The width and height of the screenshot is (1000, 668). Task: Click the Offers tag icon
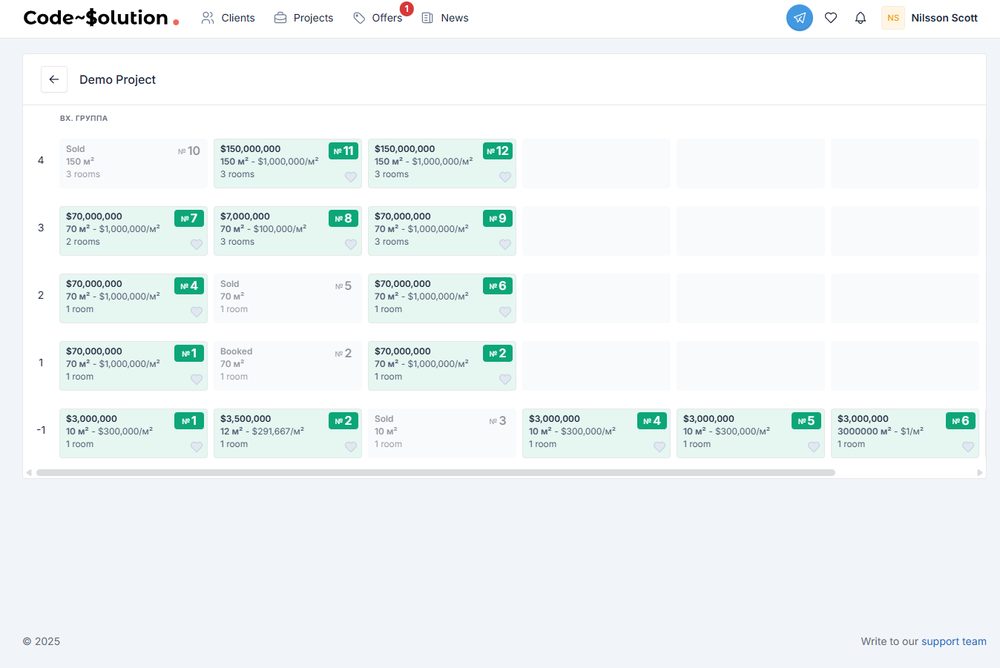coord(359,18)
